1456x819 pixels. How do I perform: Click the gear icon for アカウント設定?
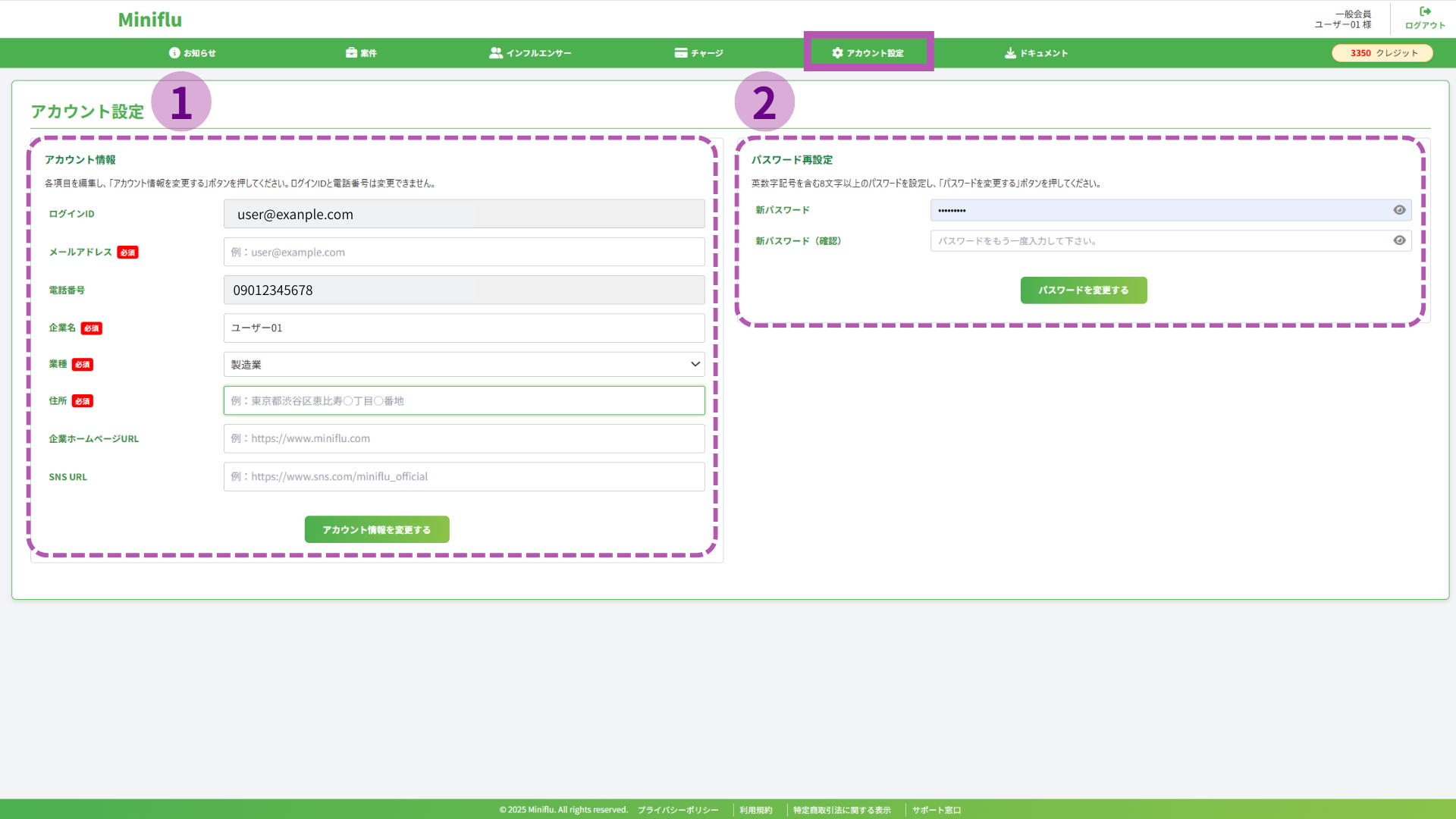click(837, 53)
